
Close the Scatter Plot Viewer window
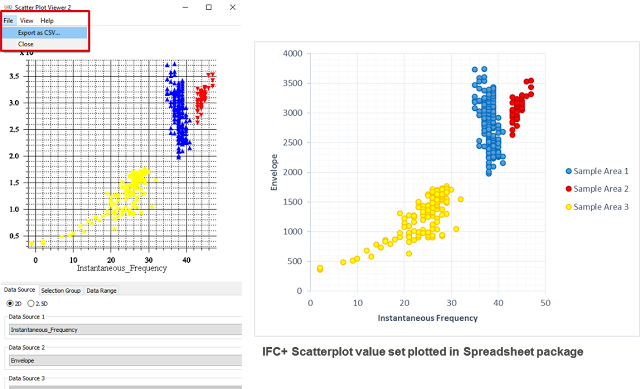pos(233,7)
